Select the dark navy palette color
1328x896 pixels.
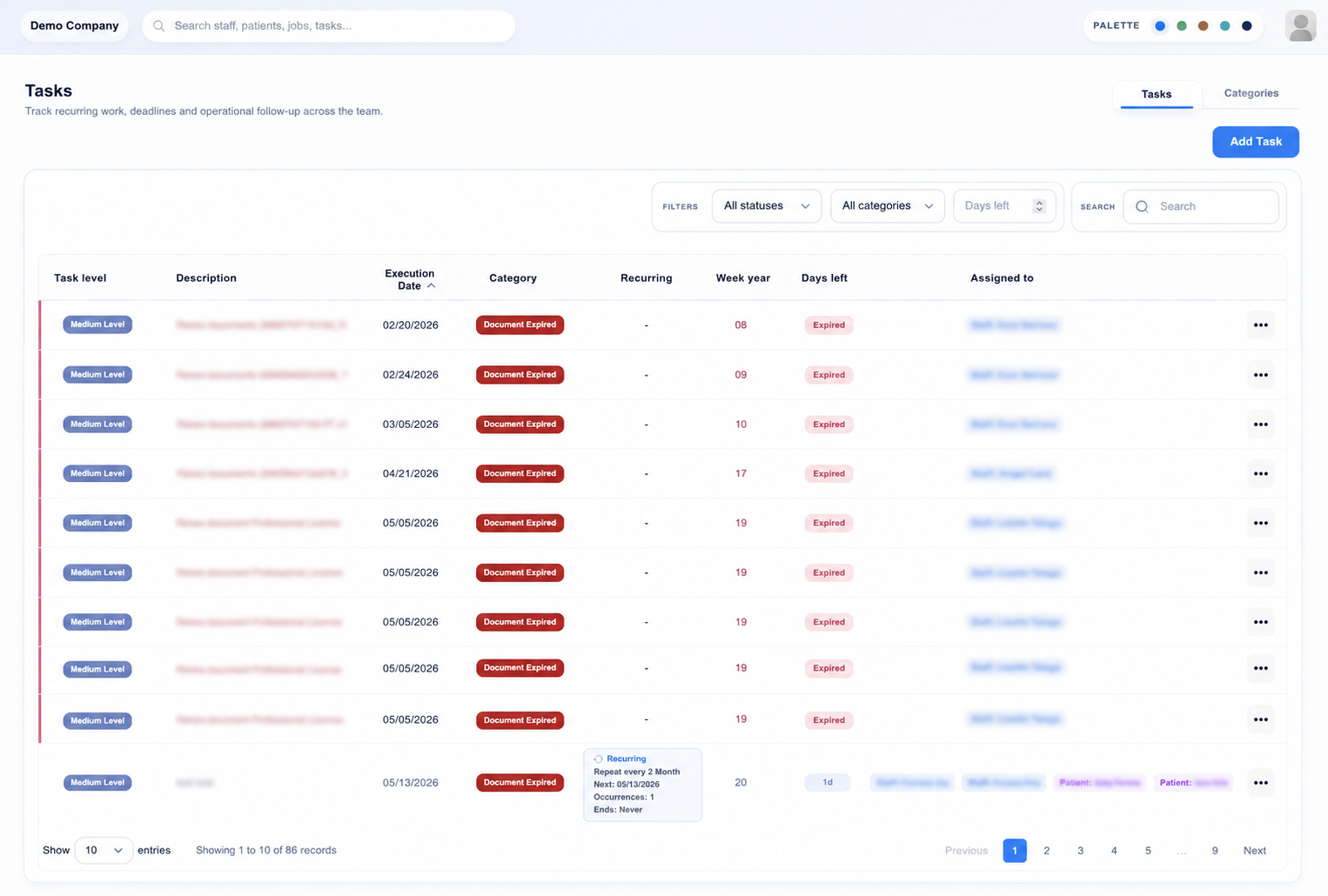[1246, 26]
